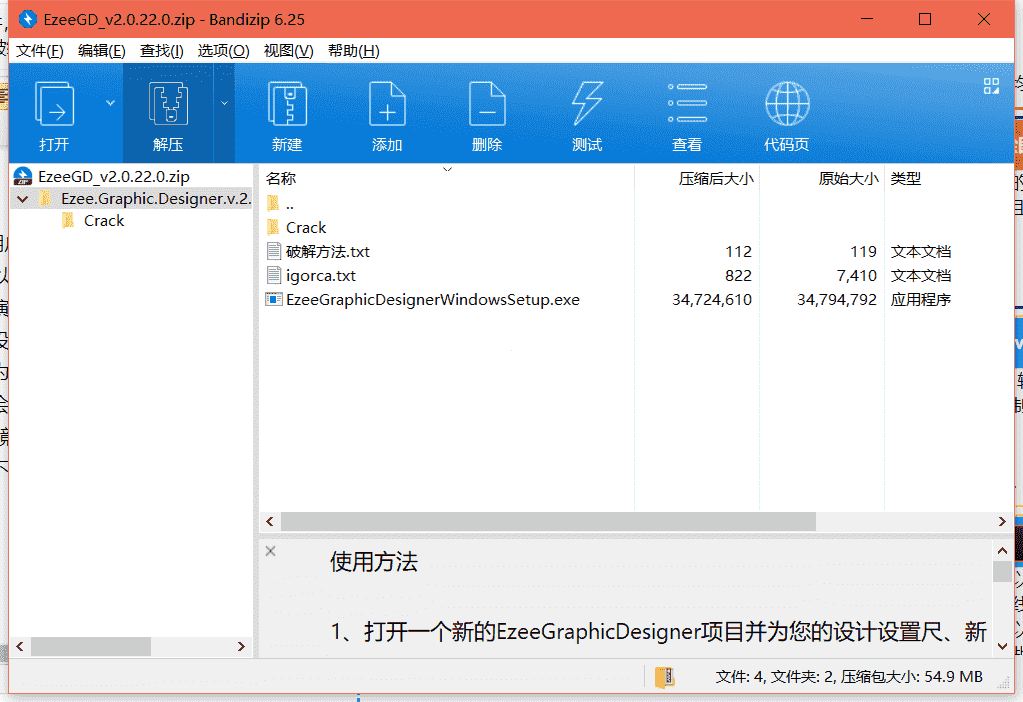The width and height of the screenshot is (1023, 702).
Task: Select the EzeeGraphicDesignerWindowsSetup.exe application icon
Action: (x=273, y=299)
